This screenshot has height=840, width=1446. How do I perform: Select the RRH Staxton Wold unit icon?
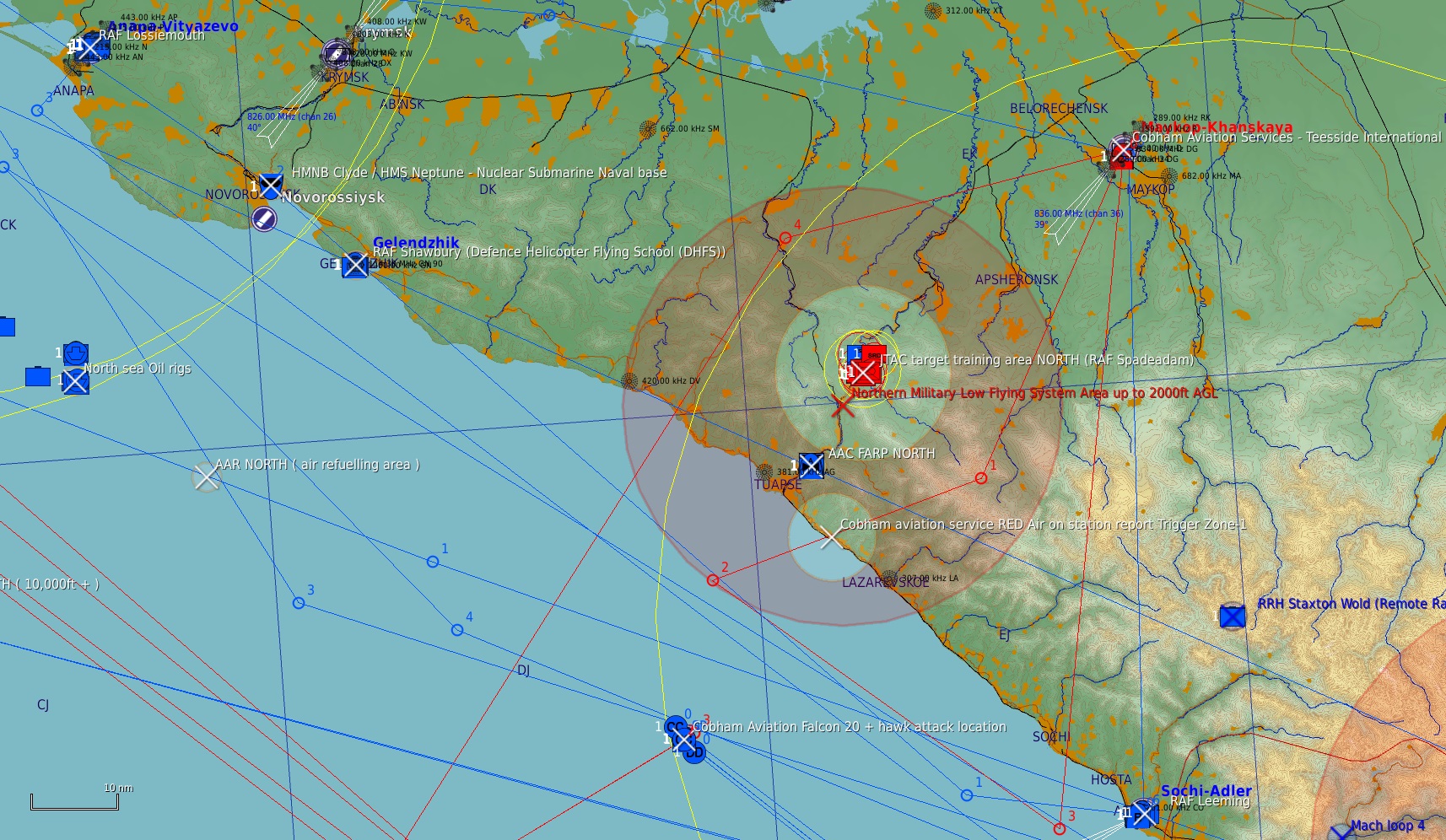tap(1232, 617)
